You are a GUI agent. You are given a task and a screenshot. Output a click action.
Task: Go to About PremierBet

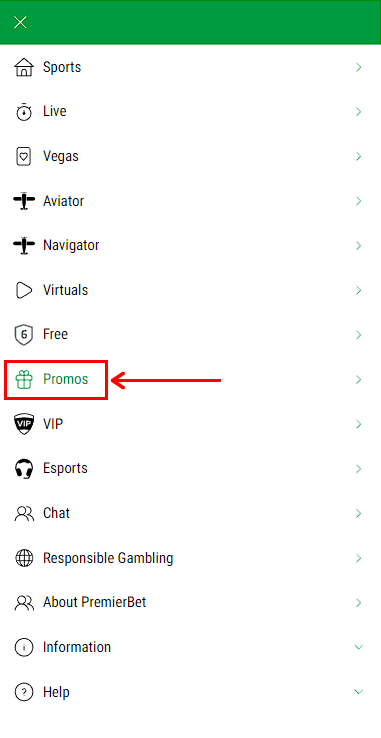click(190, 602)
